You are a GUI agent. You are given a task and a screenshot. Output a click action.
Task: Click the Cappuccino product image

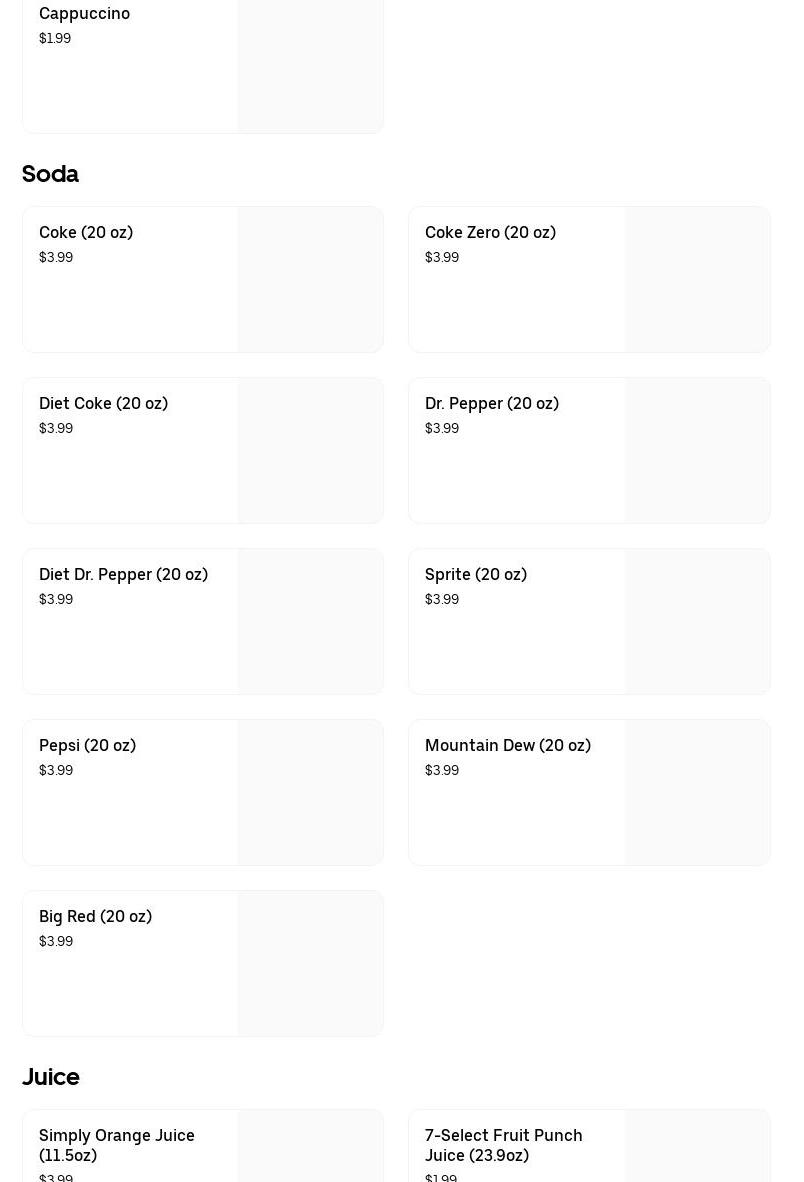[x=310, y=60]
